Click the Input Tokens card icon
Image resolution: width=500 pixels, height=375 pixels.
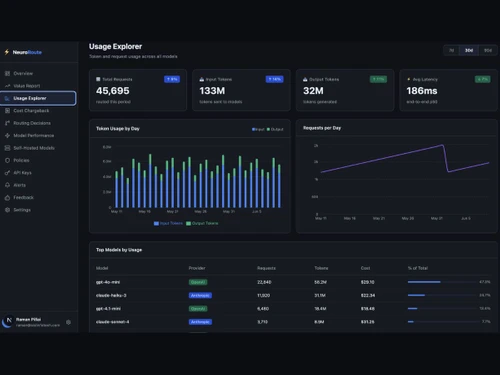click(x=202, y=79)
